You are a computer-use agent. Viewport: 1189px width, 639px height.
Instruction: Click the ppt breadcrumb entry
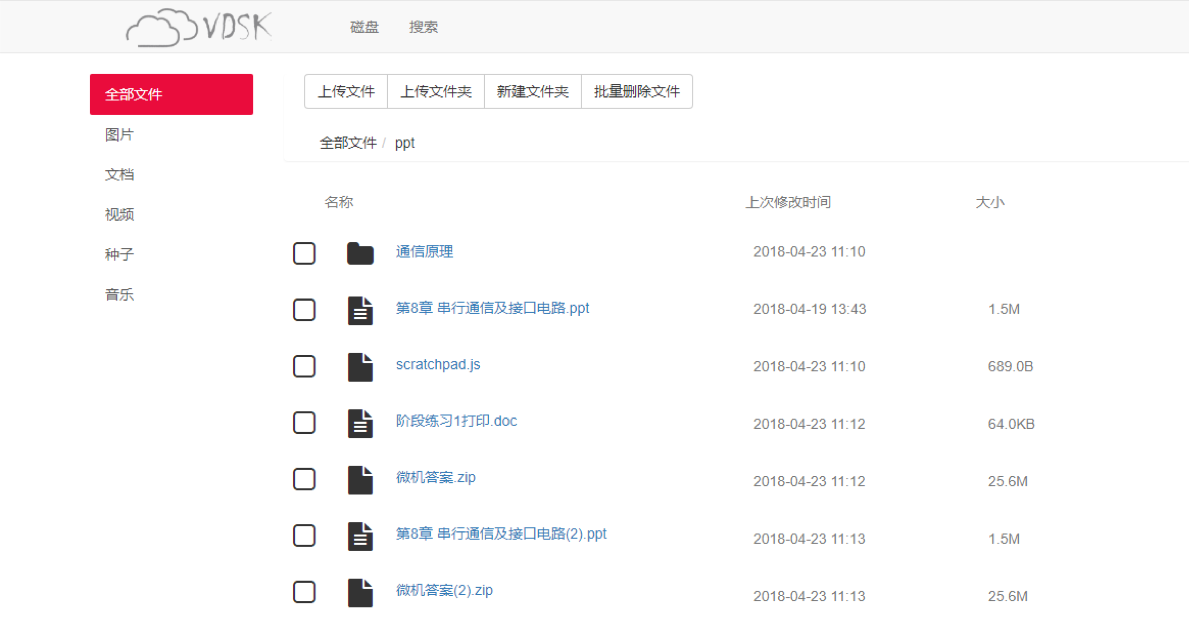click(405, 143)
